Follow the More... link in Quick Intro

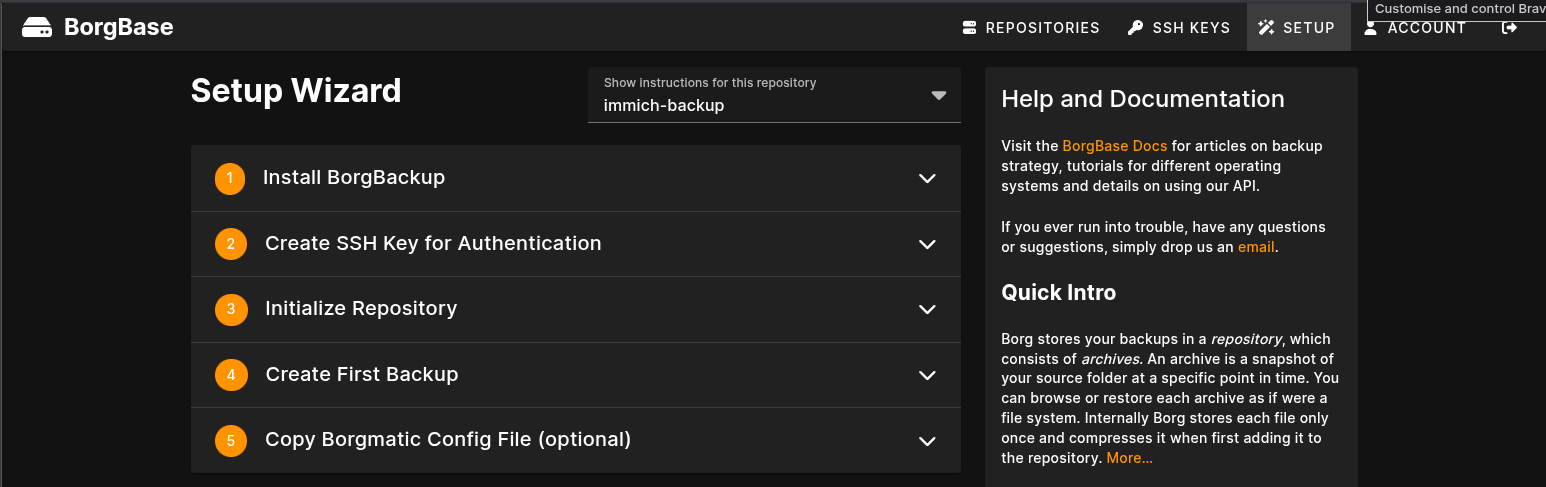[x=1129, y=458]
